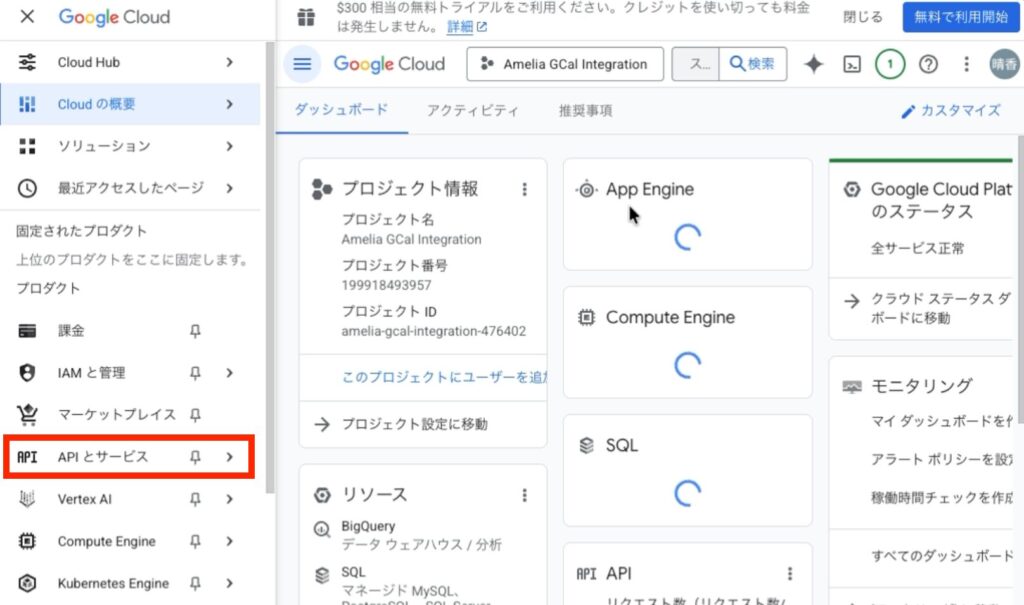The image size is (1024, 605).
Task: Close the navigation menu with X
Action: click(x=28, y=17)
